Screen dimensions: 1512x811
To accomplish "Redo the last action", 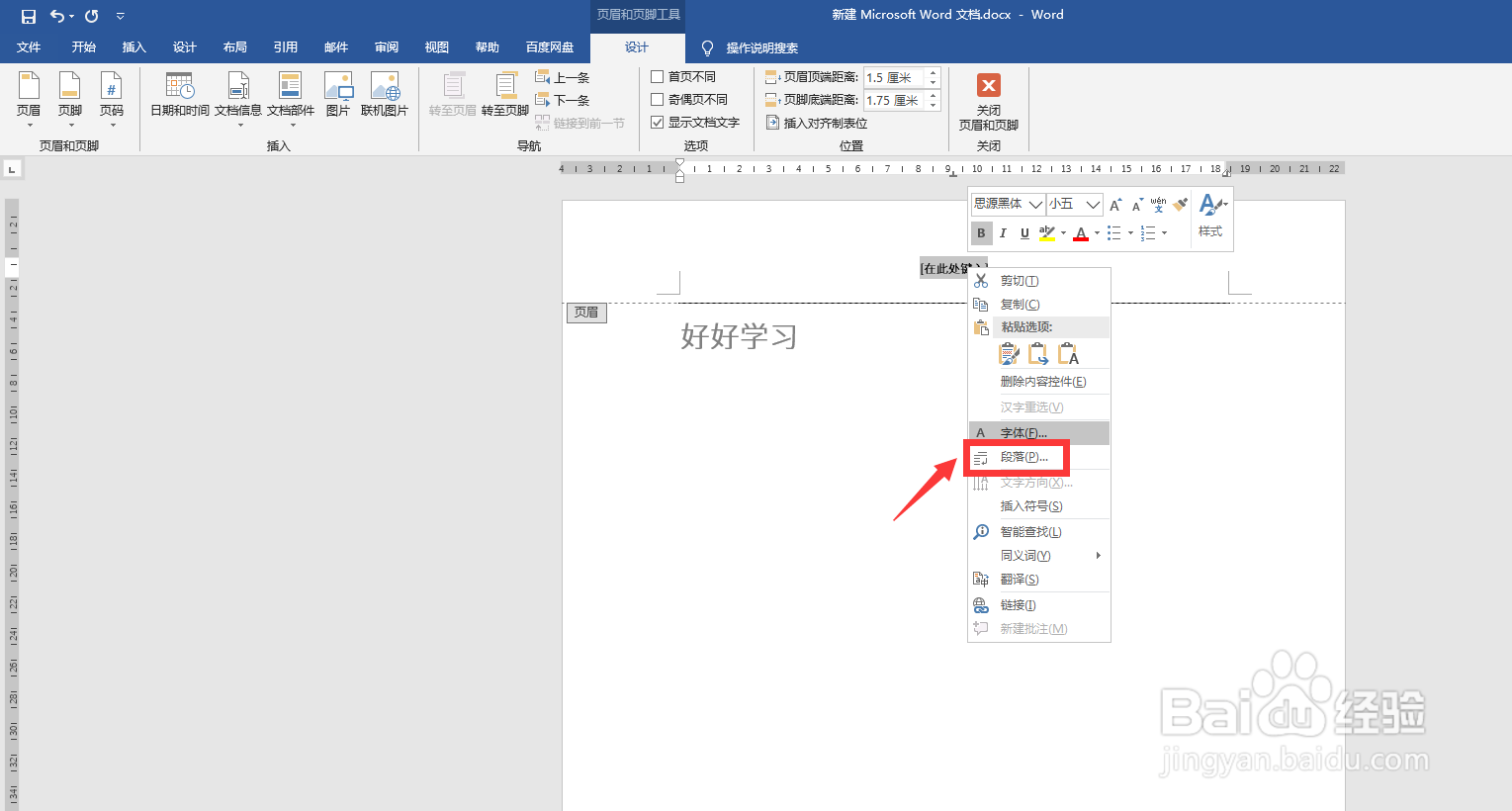I will [x=91, y=16].
